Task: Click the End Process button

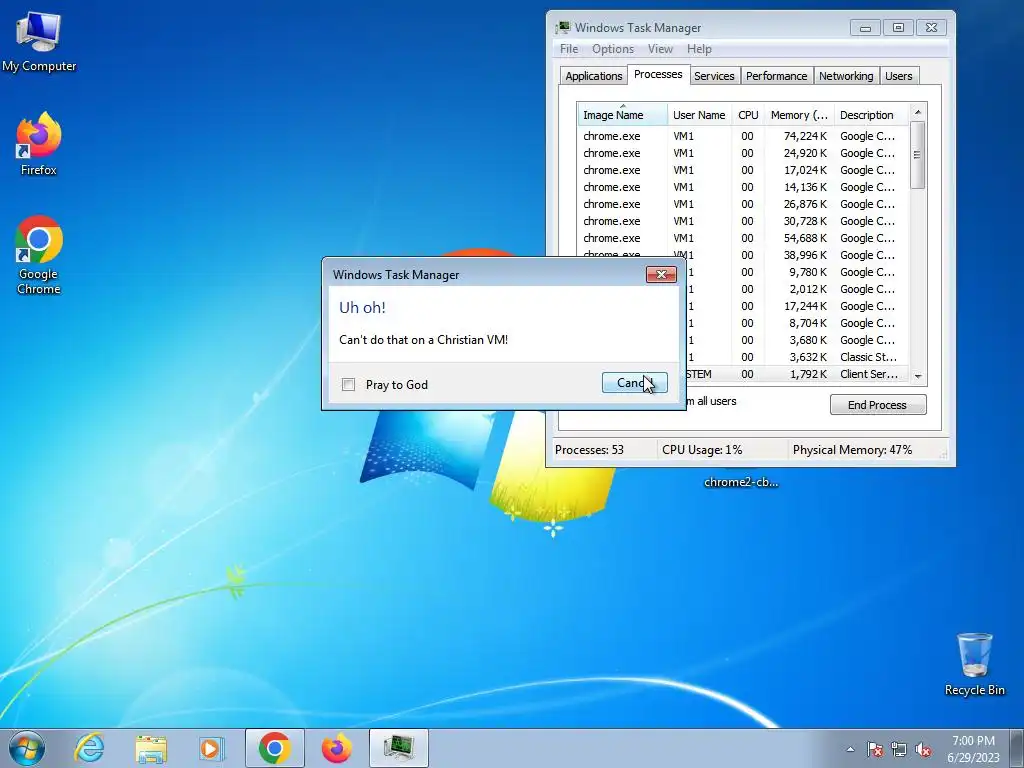Action: (878, 405)
